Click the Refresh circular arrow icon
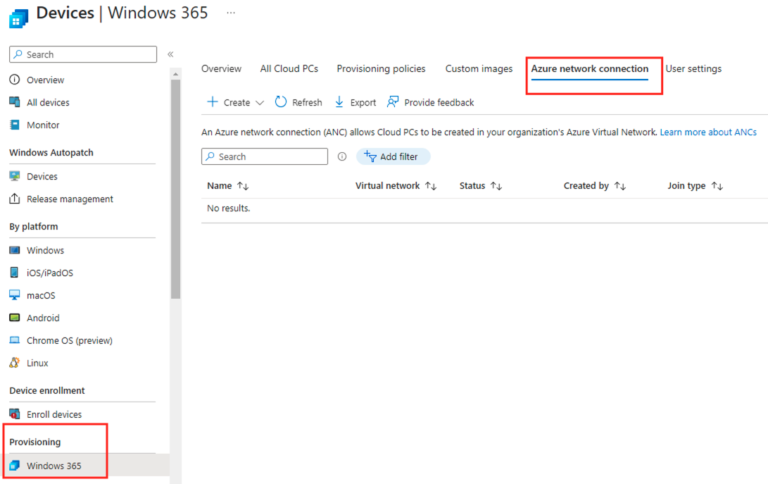768x484 pixels. tap(281, 102)
